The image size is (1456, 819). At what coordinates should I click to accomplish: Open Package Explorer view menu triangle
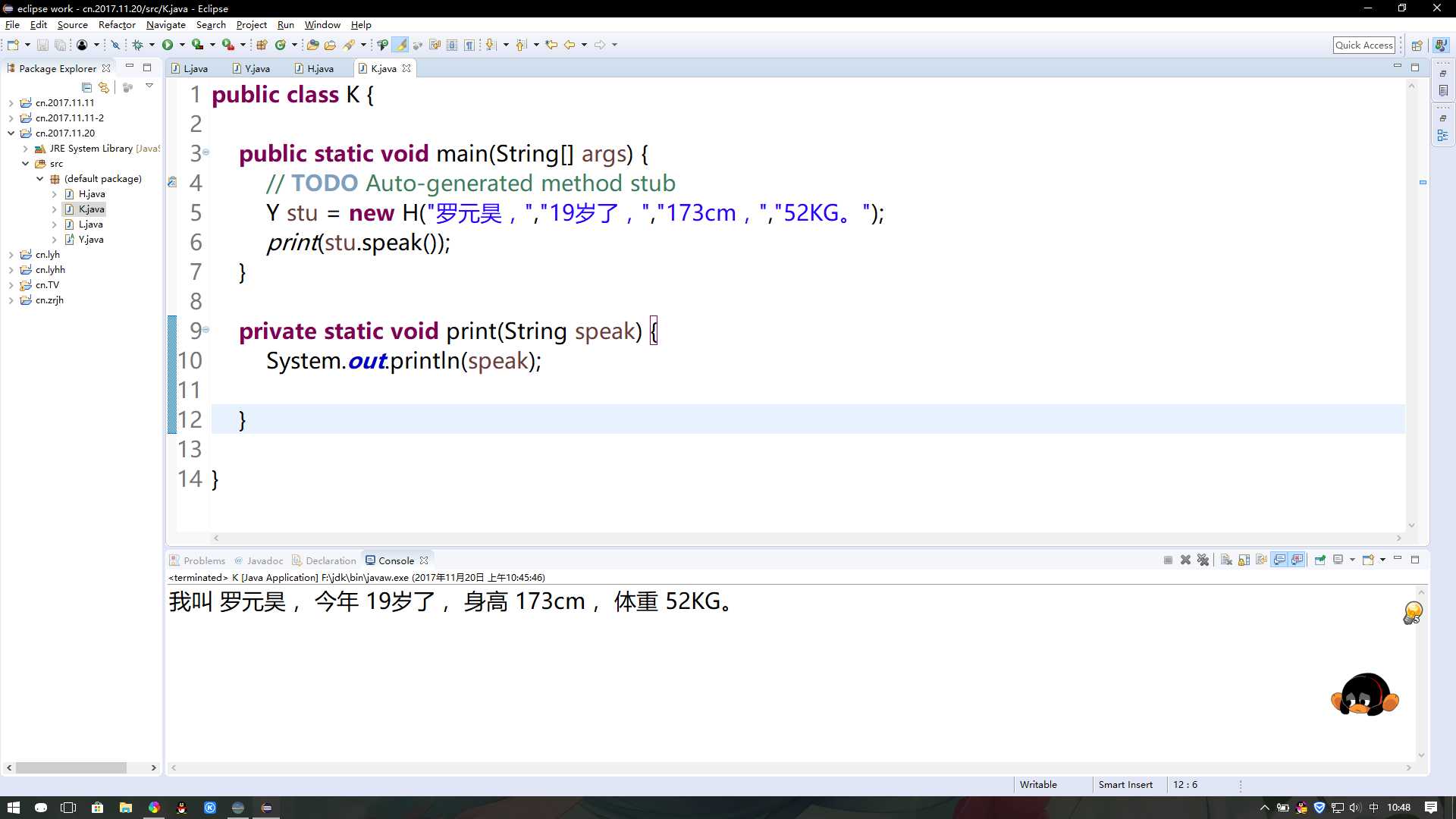coord(149,86)
